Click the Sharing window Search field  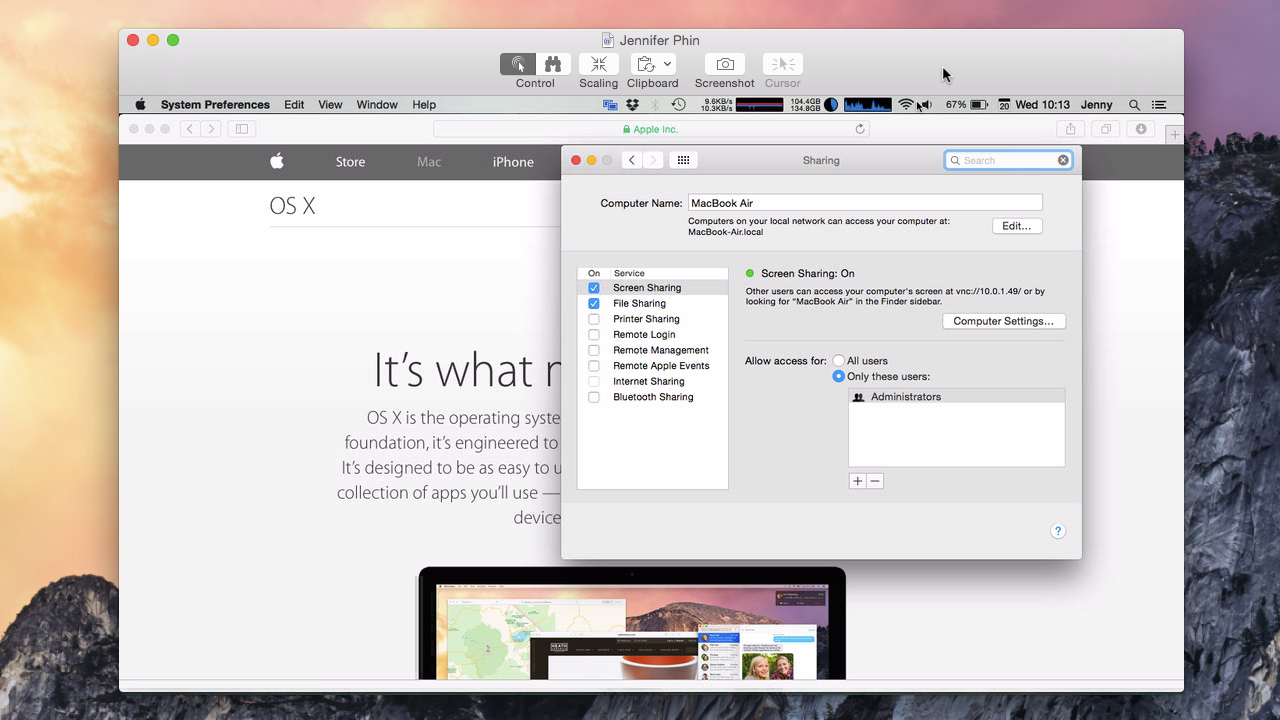pos(1008,160)
